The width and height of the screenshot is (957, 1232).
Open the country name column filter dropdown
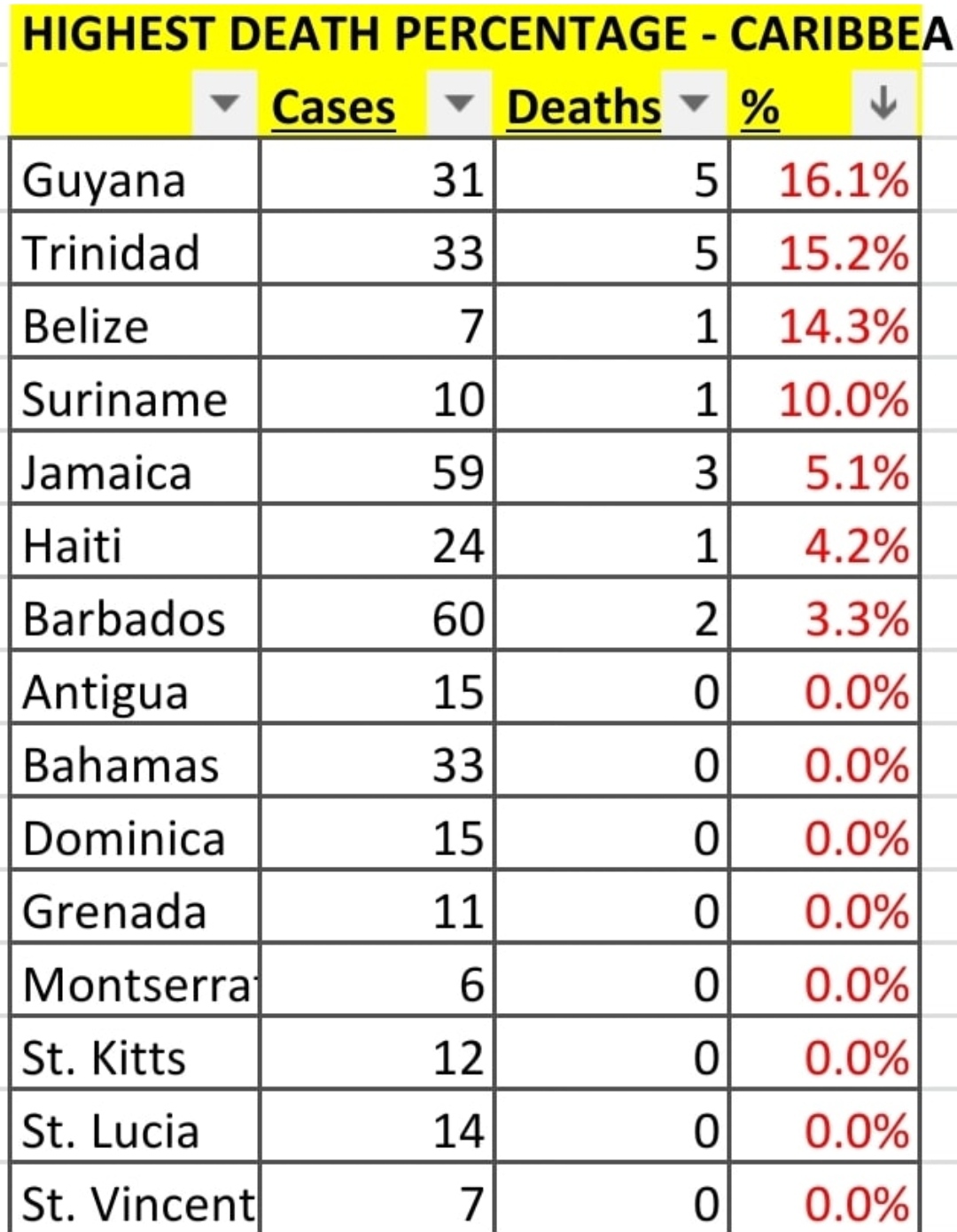[225, 105]
